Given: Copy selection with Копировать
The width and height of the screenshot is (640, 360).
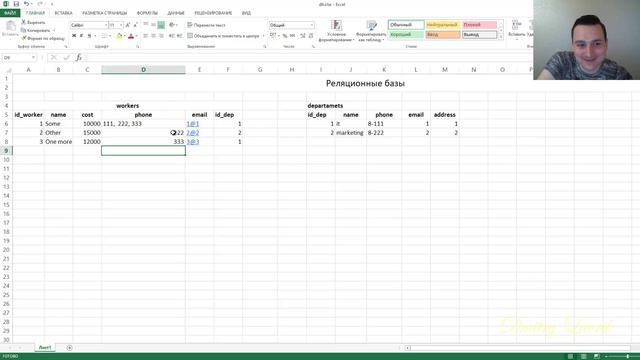Looking at the screenshot, I should (36, 30).
